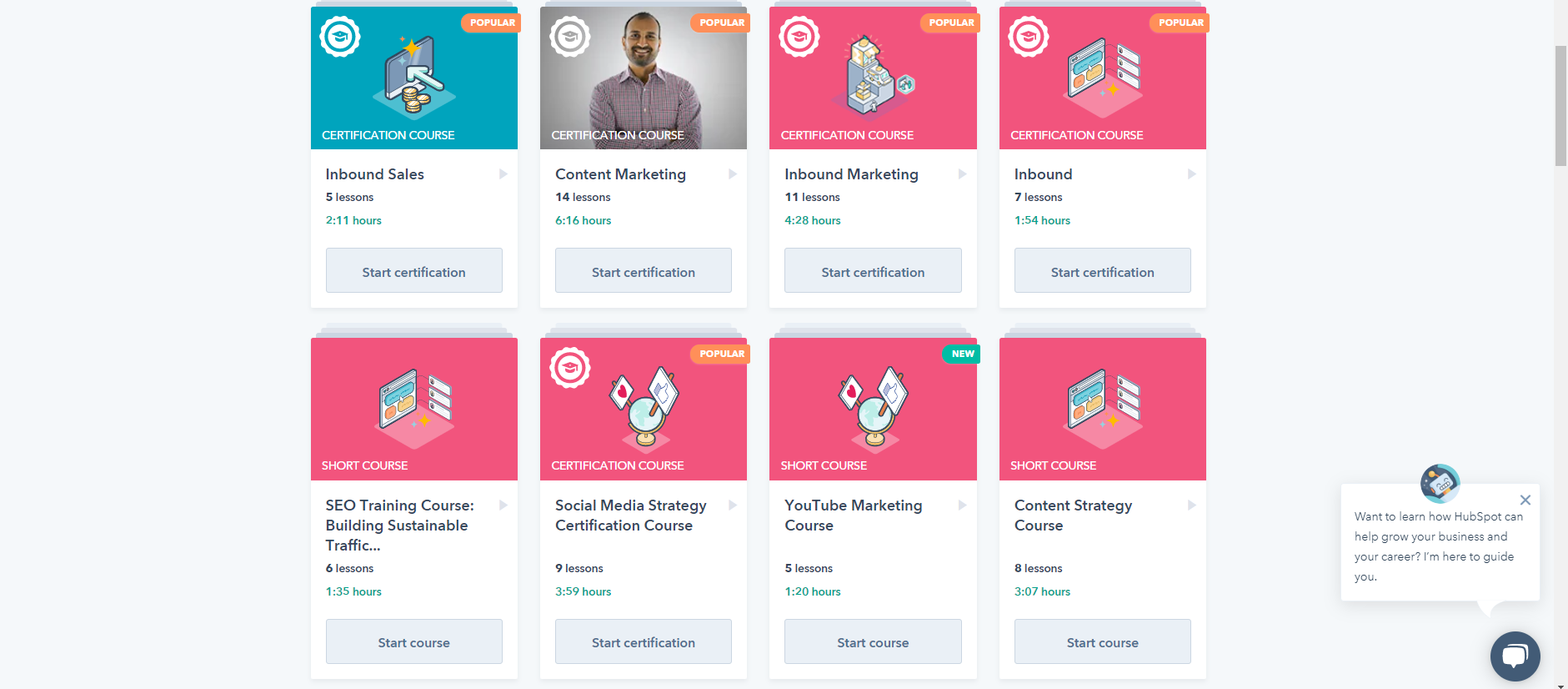Open the Social Media Strategy Certification title

pyautogui.click(x=630, y=515)
